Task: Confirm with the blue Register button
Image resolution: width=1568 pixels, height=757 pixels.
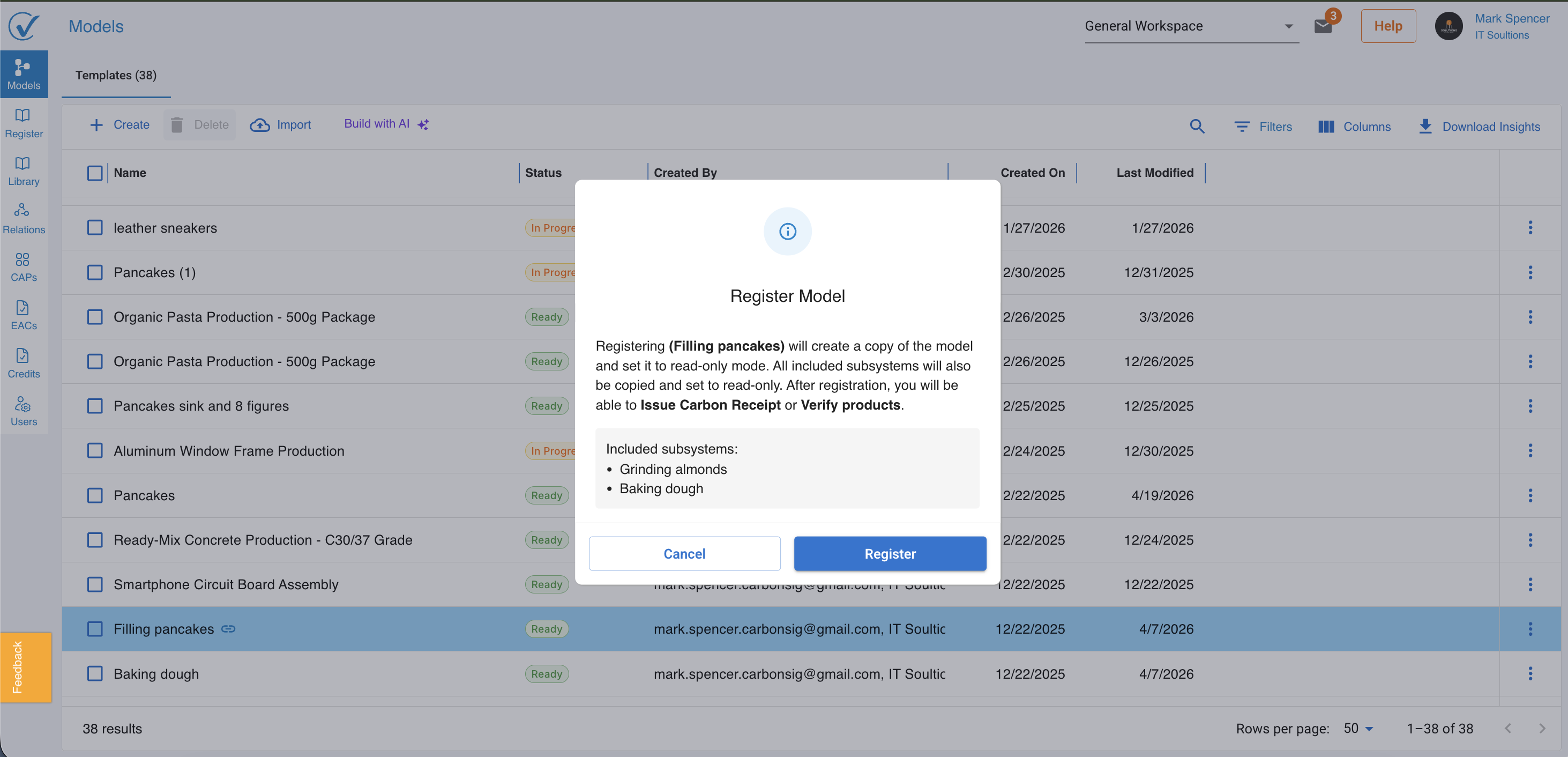Action: point(890,553)
